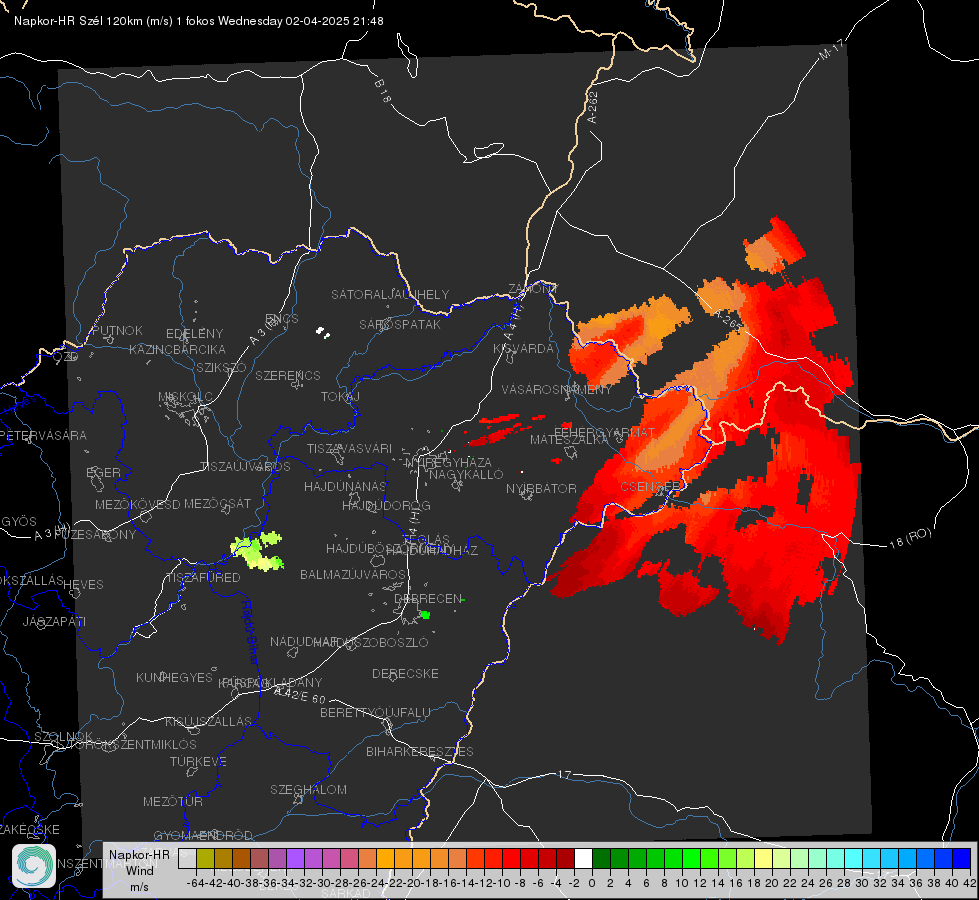This screenshot has width=979, height=900.
Task: Click the JASZAPATI label
Action: (54, 621)
